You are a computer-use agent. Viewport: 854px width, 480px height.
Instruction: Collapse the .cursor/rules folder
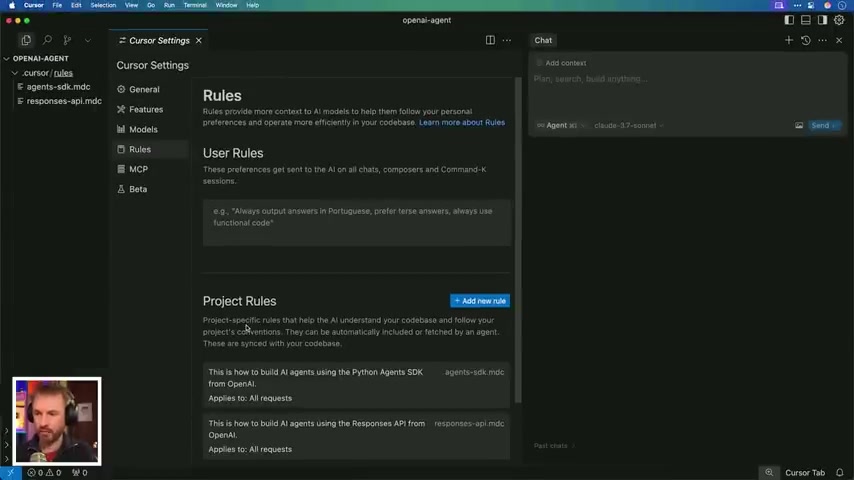coord(47,72)
